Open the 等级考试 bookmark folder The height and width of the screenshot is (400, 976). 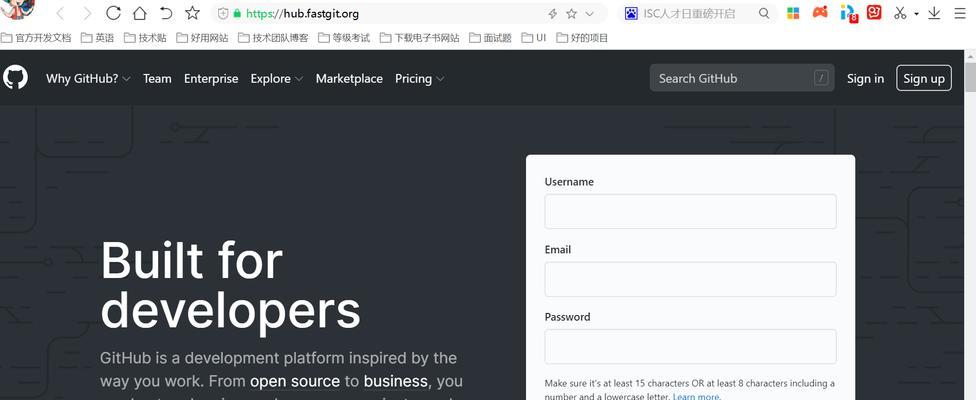point(344,38)
